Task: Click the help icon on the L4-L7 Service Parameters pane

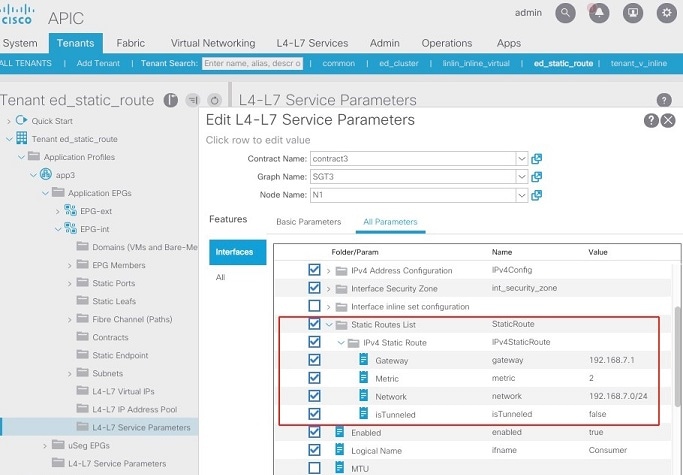Action: point(664,100)
